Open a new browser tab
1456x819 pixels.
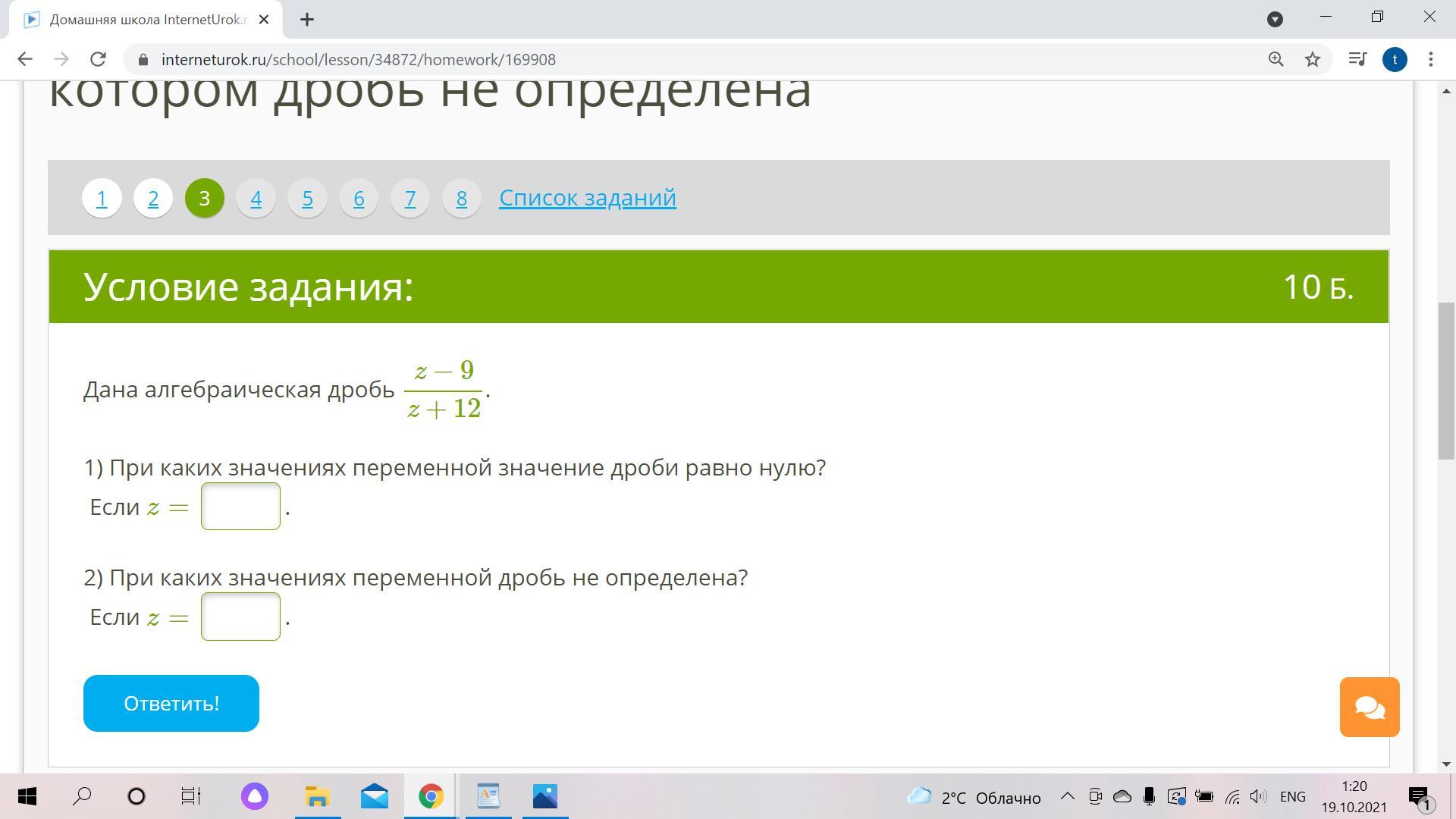(x=307, y=20)
